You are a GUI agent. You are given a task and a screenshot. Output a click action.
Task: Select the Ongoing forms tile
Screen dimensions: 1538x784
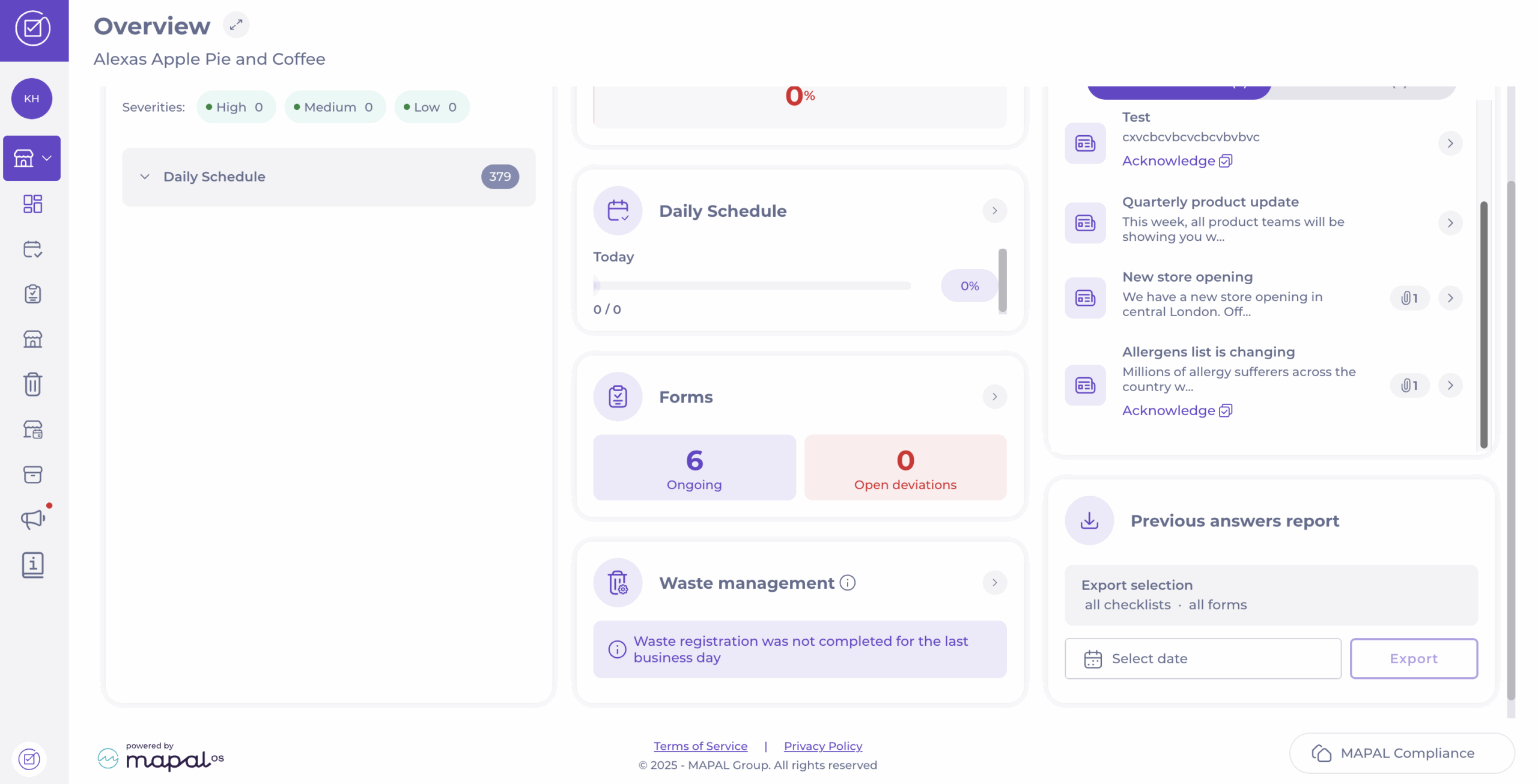click(x=694, y=467)
